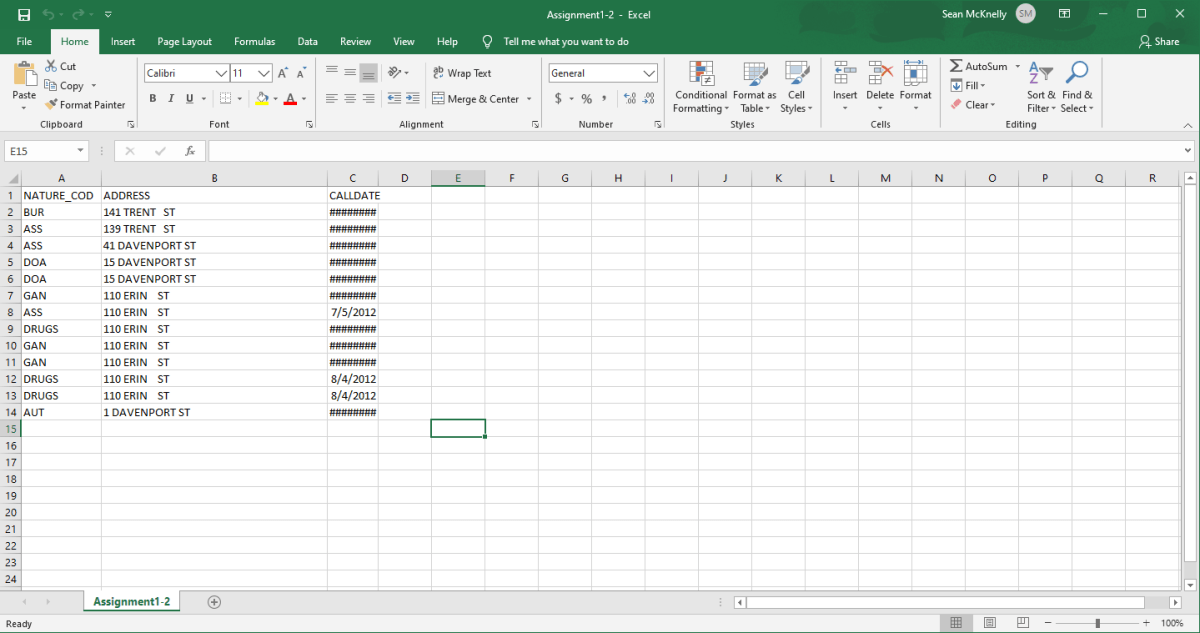Apply the yellow Fill Color
The width and height of the screenshot is (1200, 633).
point(261,98)
